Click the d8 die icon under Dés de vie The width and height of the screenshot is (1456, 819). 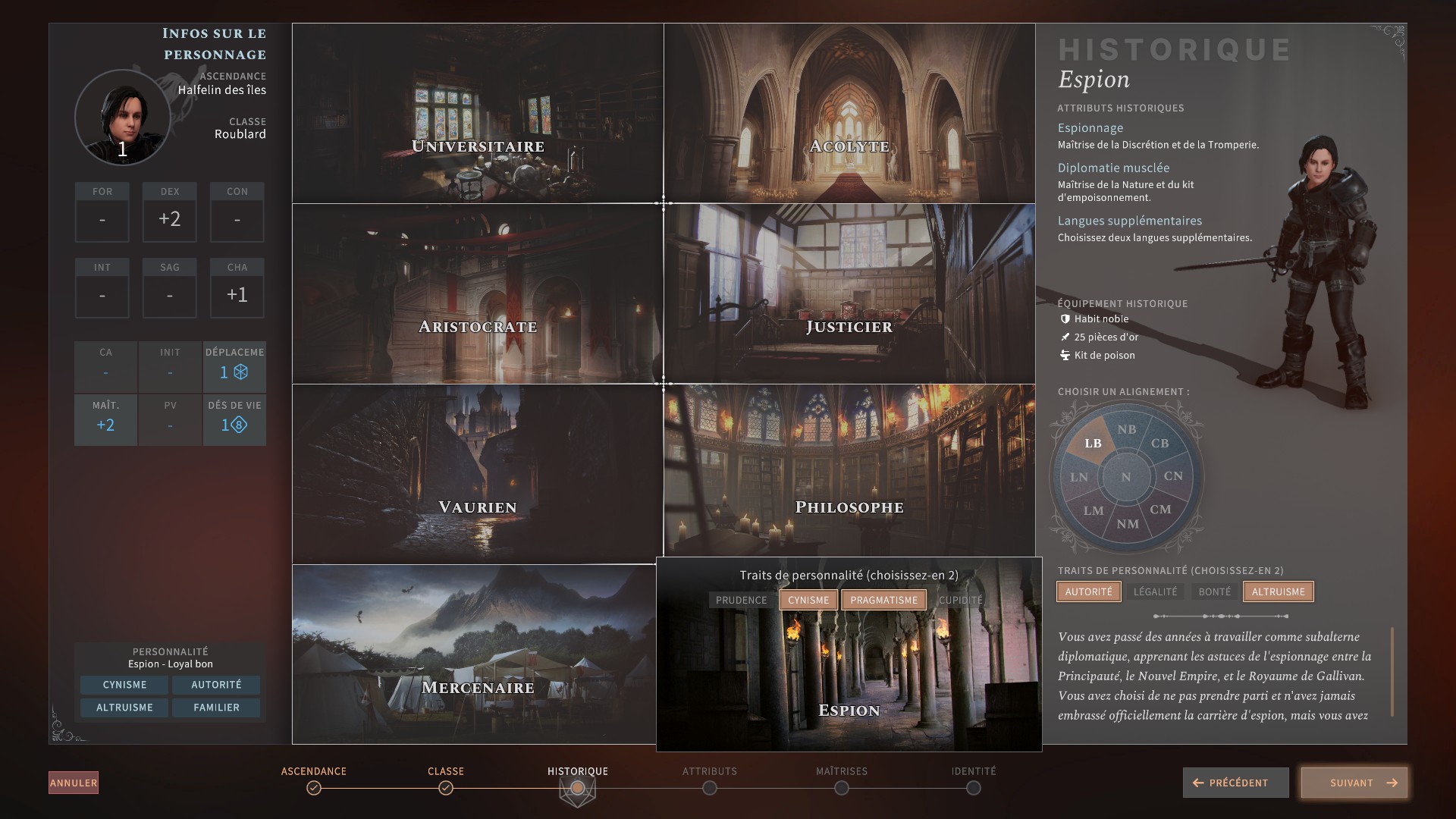pyautogui.click(x=239, y=425)
